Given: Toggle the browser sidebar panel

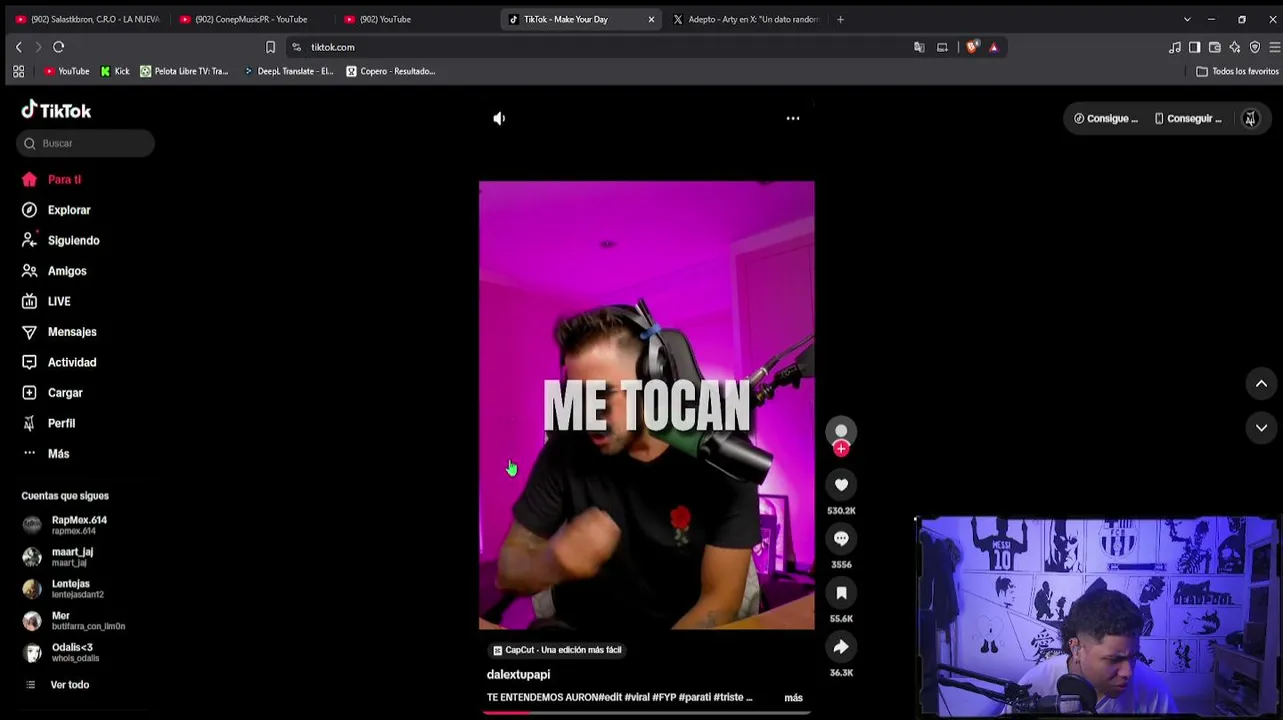Looking at the screenshot, I should coord(1194,47).
